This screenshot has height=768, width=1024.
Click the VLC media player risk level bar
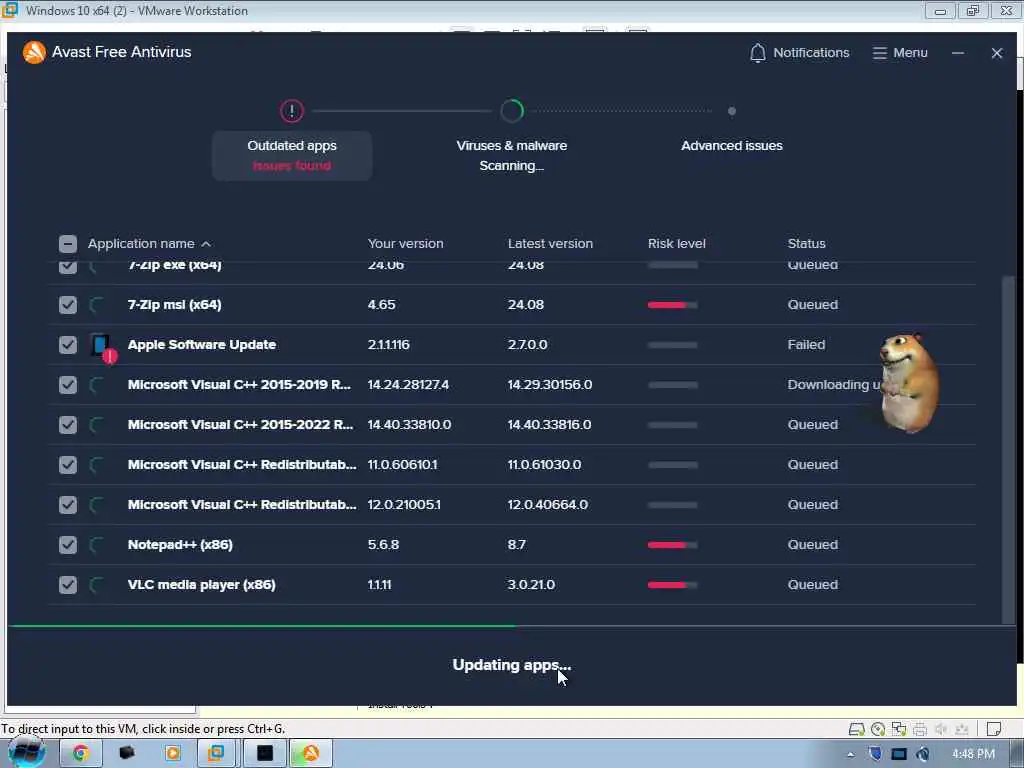point(673,584)
